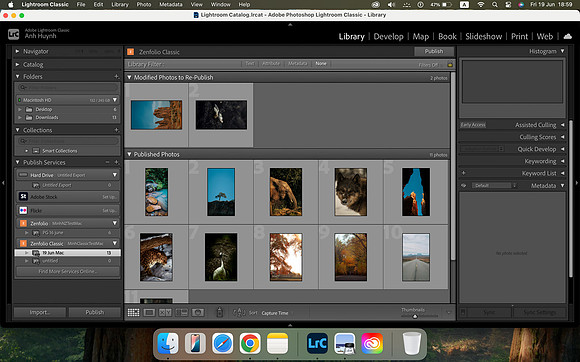Enable Text filter in Library Filter
The image size is (580, 362).
[250, 64]
